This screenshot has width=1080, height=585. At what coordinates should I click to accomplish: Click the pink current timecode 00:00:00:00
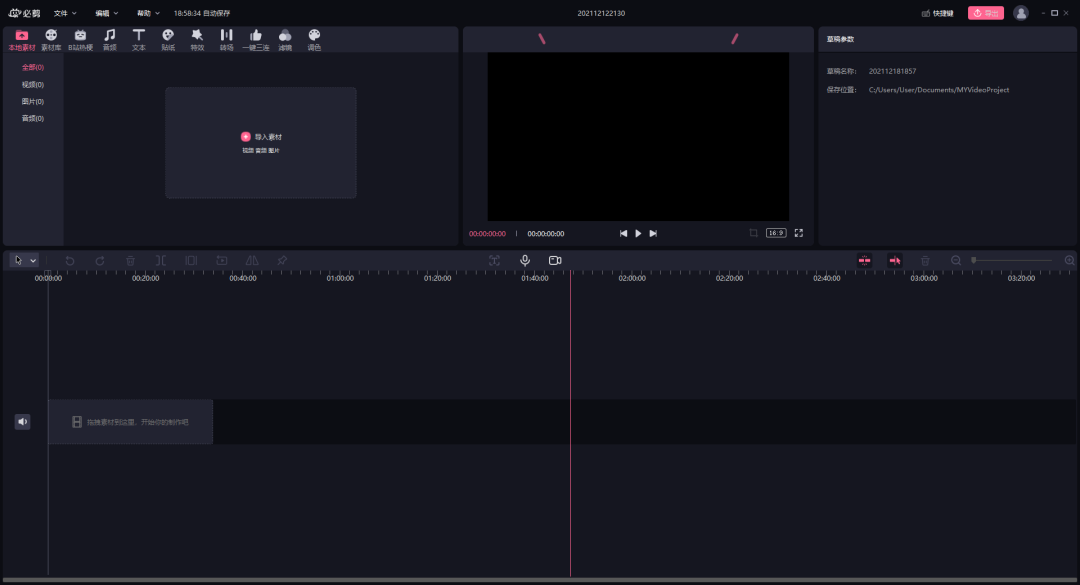488,234
